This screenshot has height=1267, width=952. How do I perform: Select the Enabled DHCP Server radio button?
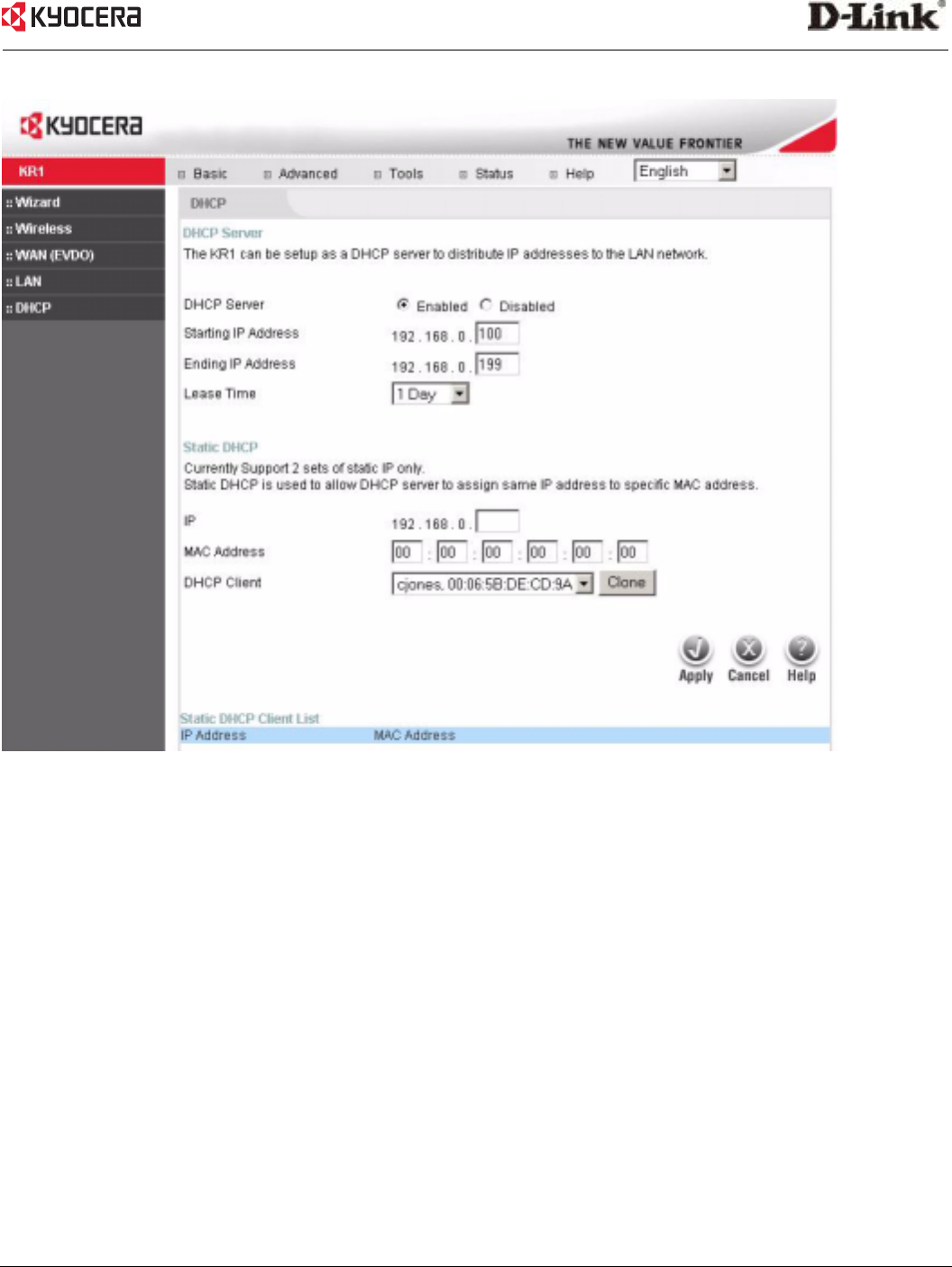coord(403,305)
